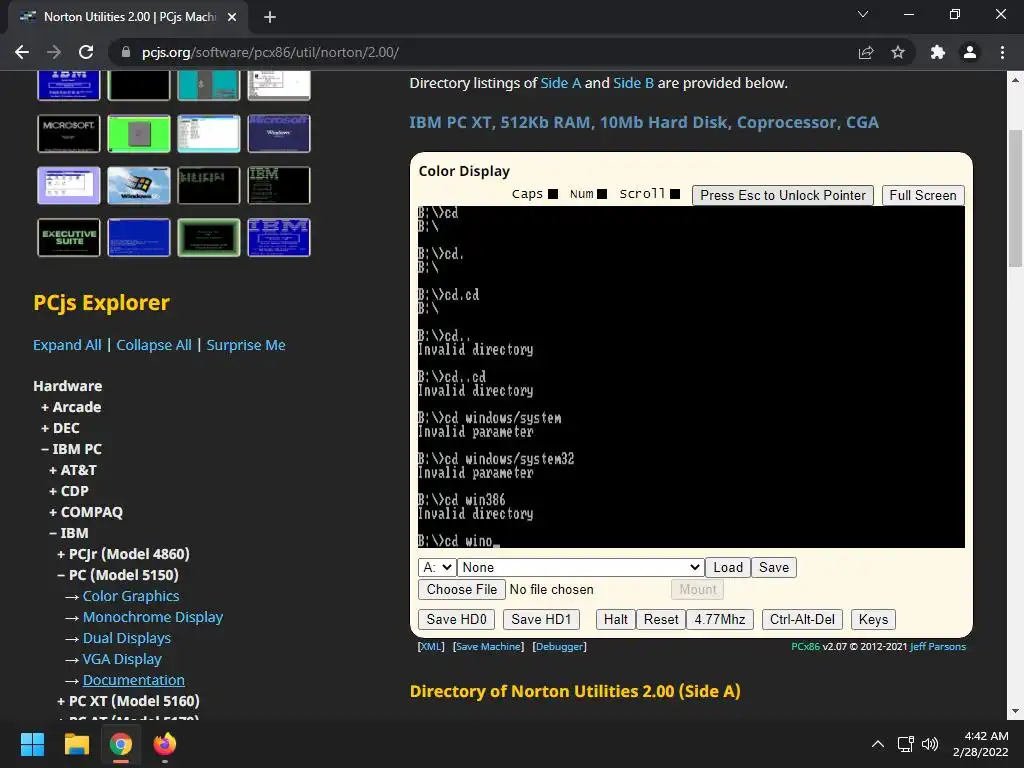Open the clock and date panel
This screenshot has height=768, width=1024.
[x=980, y=744]
